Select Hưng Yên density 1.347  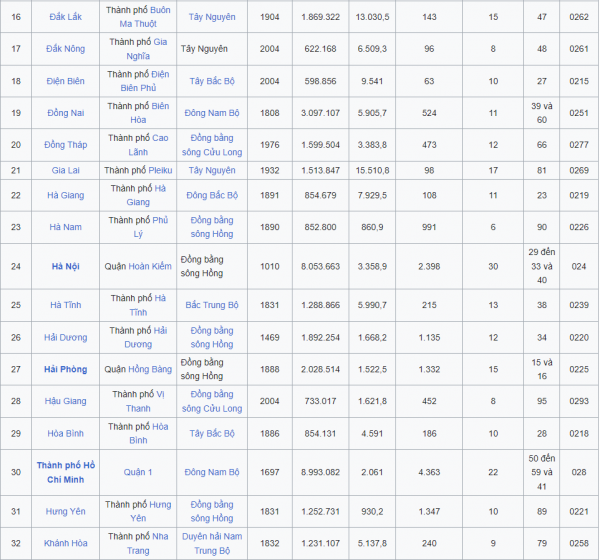coord(429,511)
